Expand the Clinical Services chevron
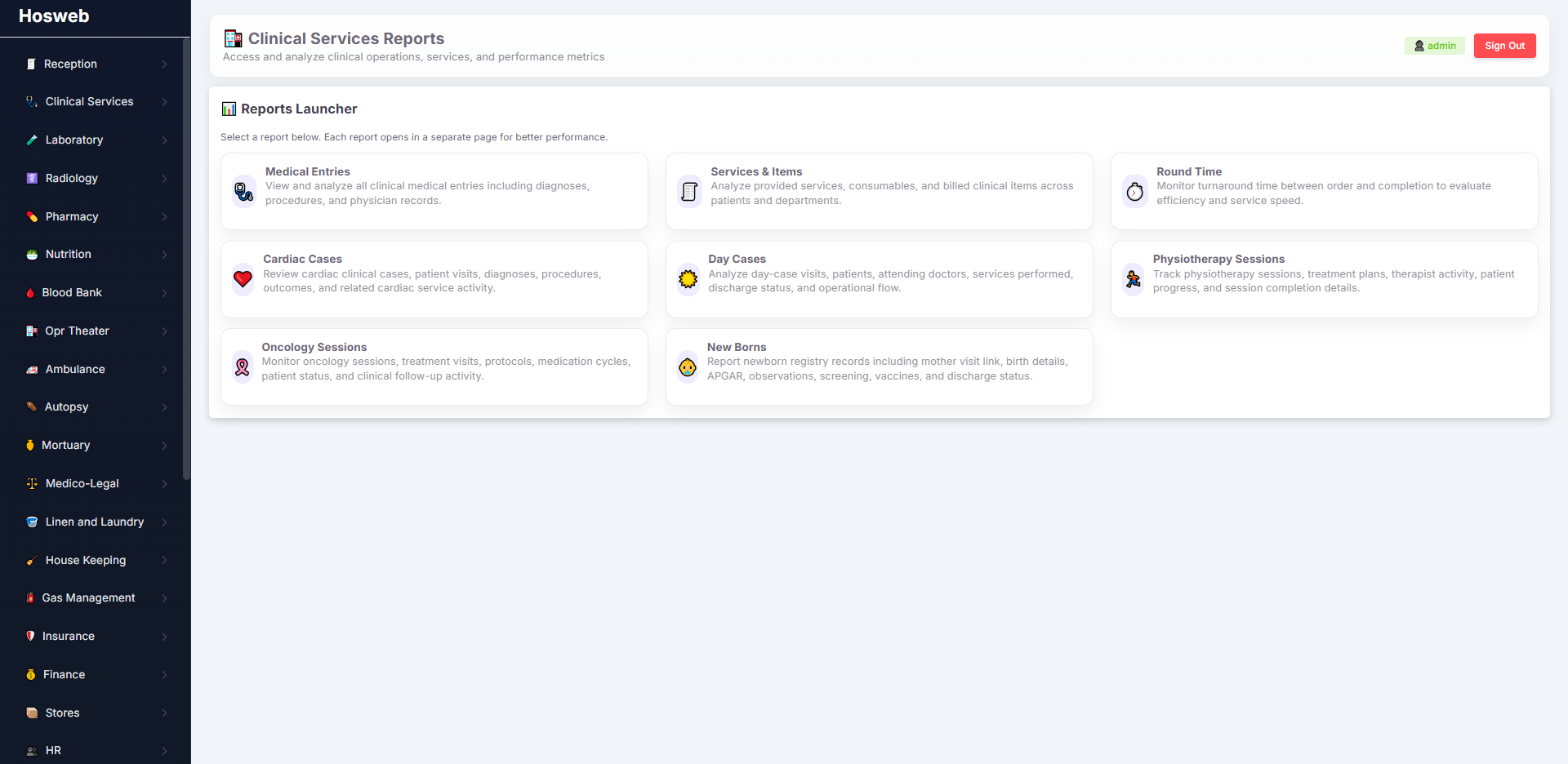The image size is (1568, 764). click(164, 102)
